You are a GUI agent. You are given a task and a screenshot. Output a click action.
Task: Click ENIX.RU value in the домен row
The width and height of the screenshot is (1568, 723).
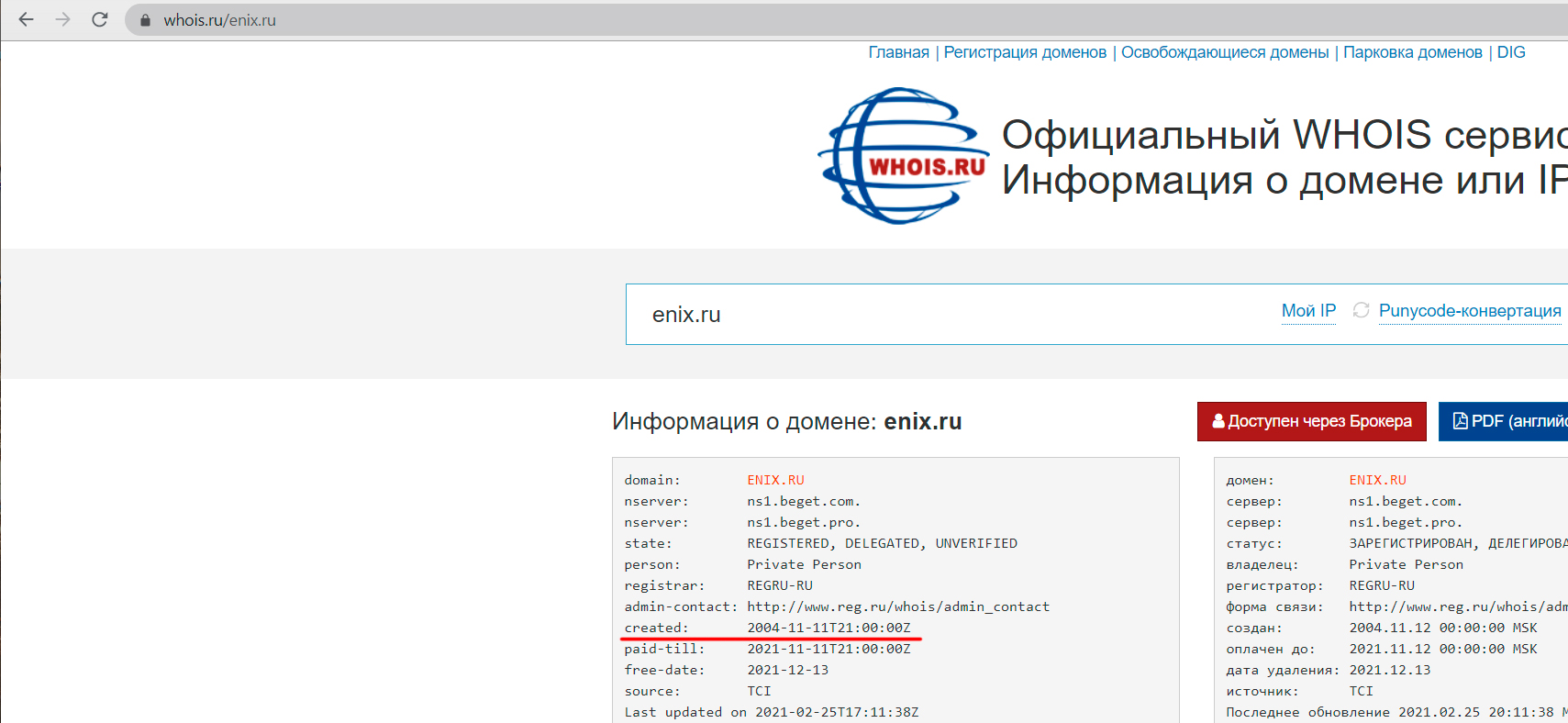pyautogui.click(x=1377, y=480)
